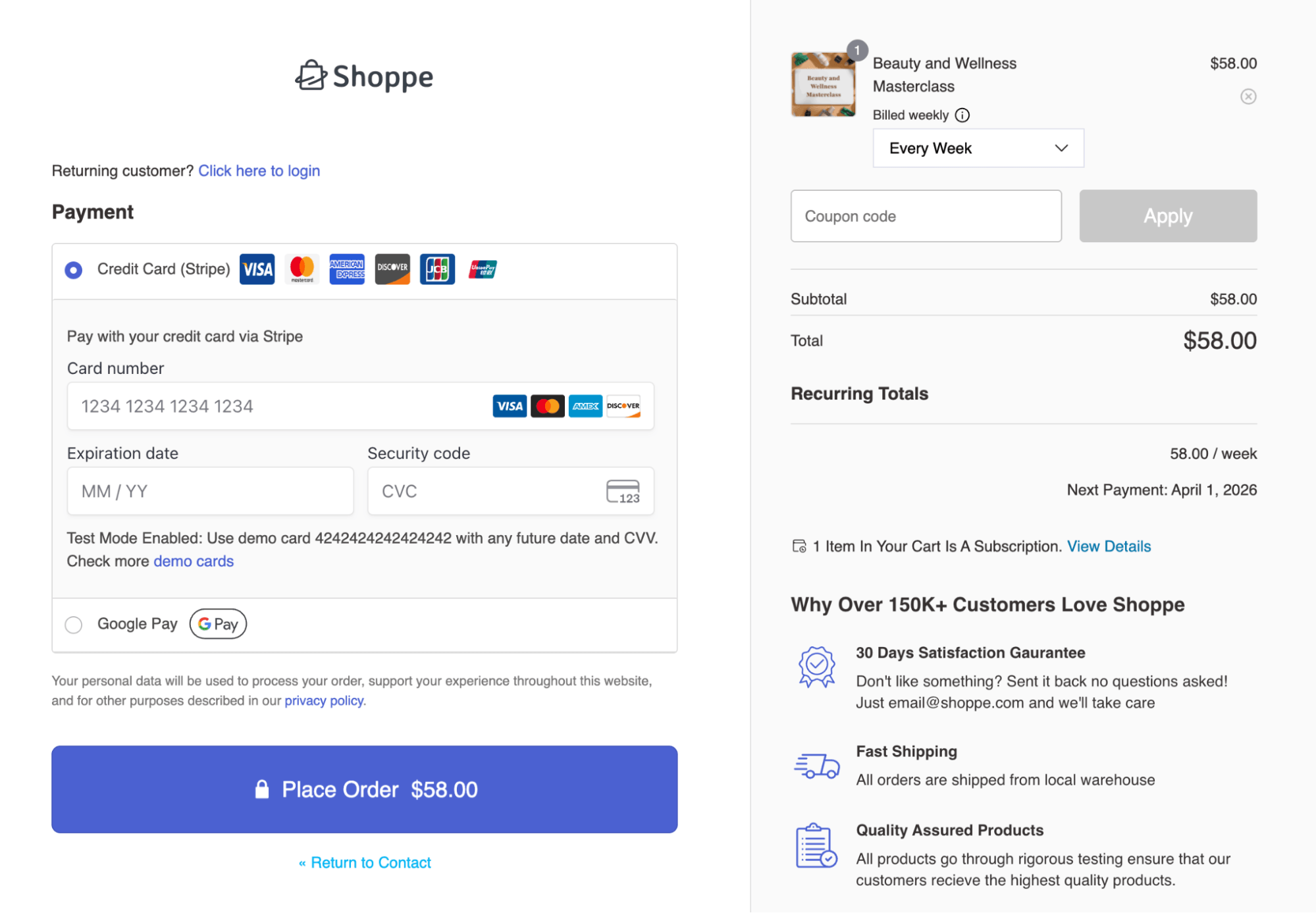
Task: Open the Every Week billing frequency dropdown
Action: 978,148
